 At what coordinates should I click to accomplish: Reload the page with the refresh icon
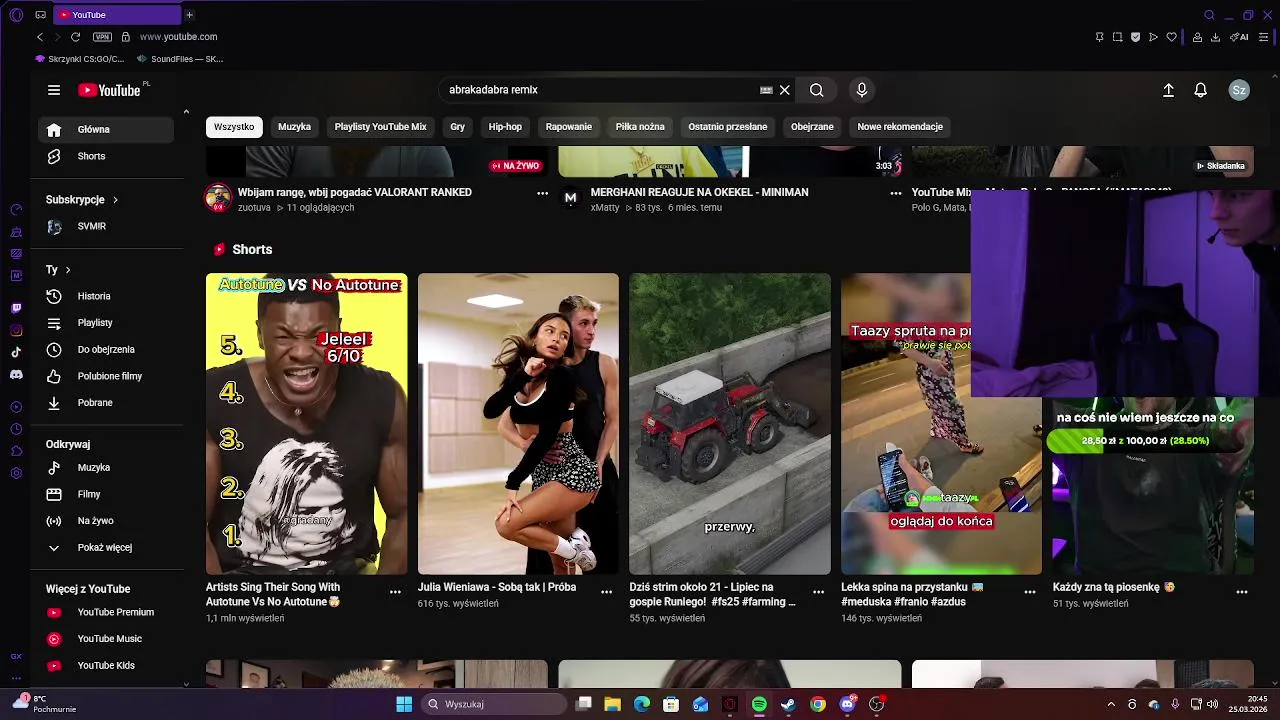coord(75,37)
